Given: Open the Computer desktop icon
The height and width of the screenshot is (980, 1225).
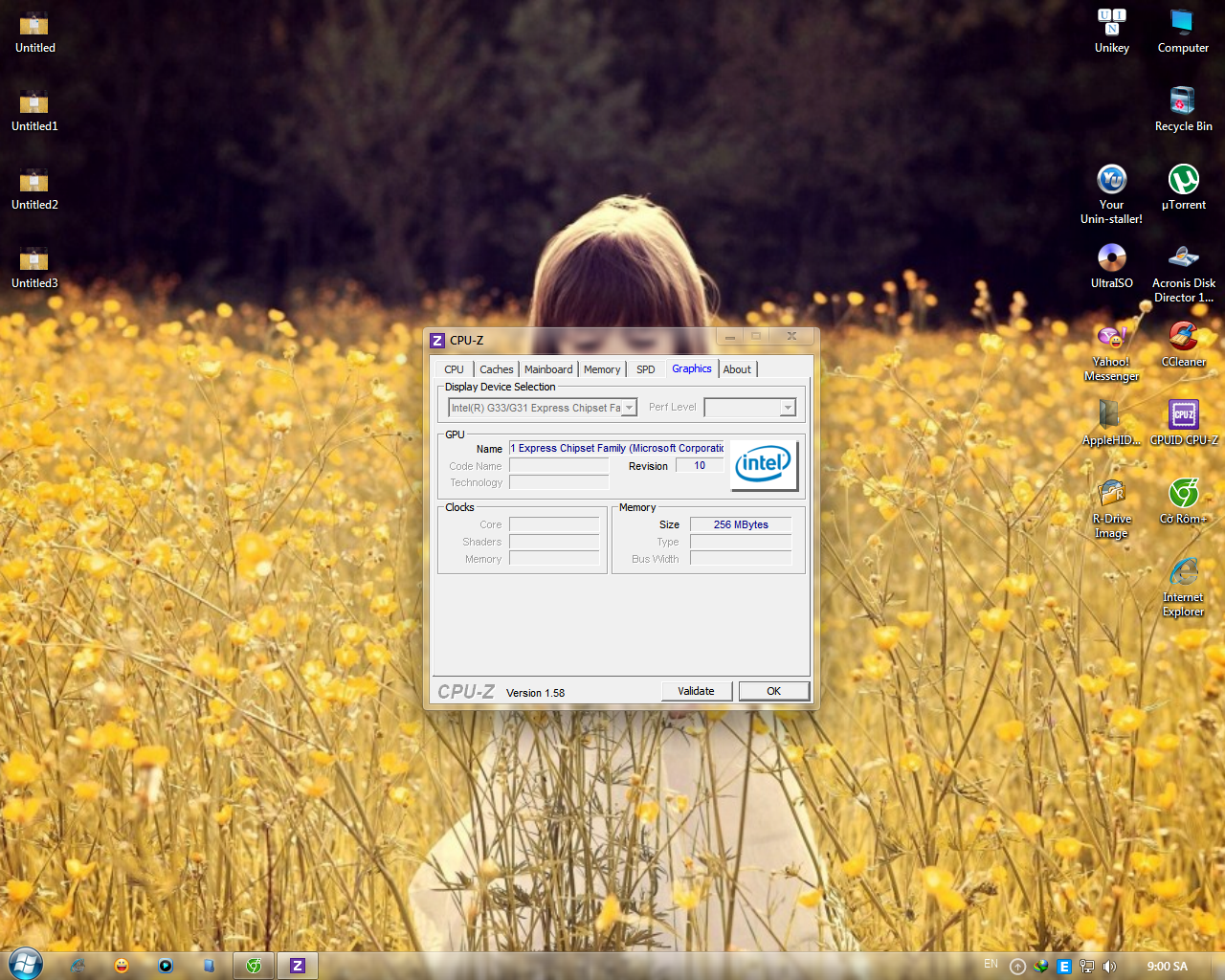Looking at the screenshot, I should coord(1183,32).
